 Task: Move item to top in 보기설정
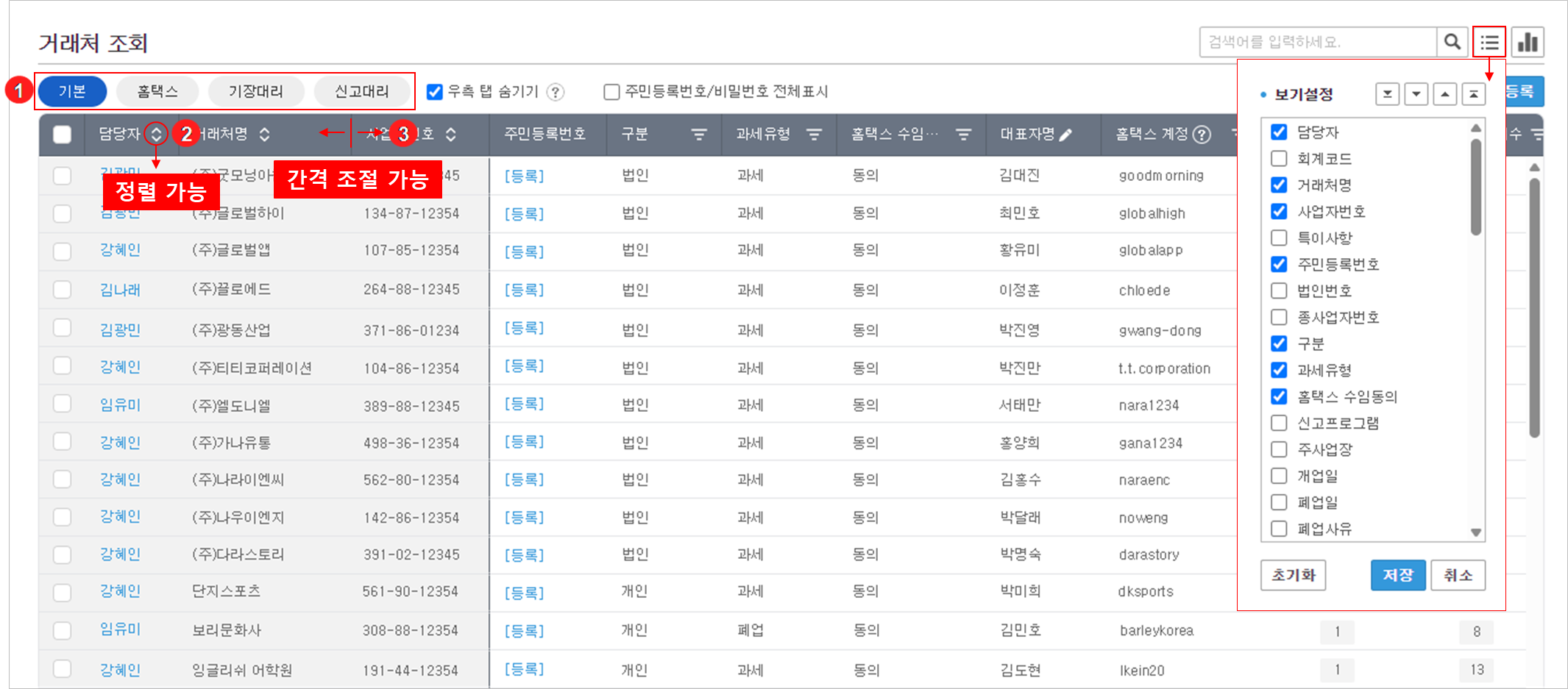(1473, 94)
